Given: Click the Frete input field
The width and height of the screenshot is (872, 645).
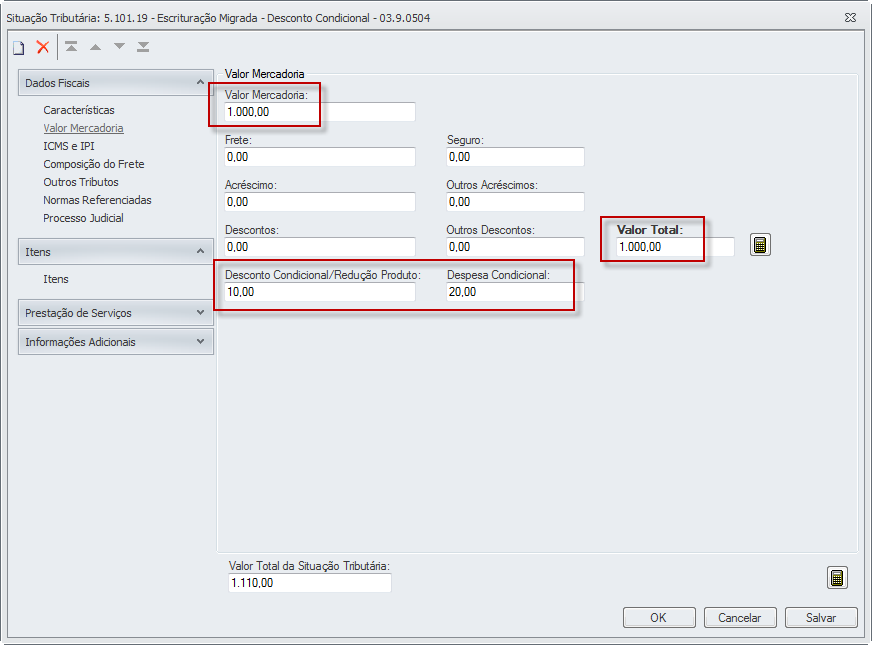Looking at the screenshot, I should (319, 157).
